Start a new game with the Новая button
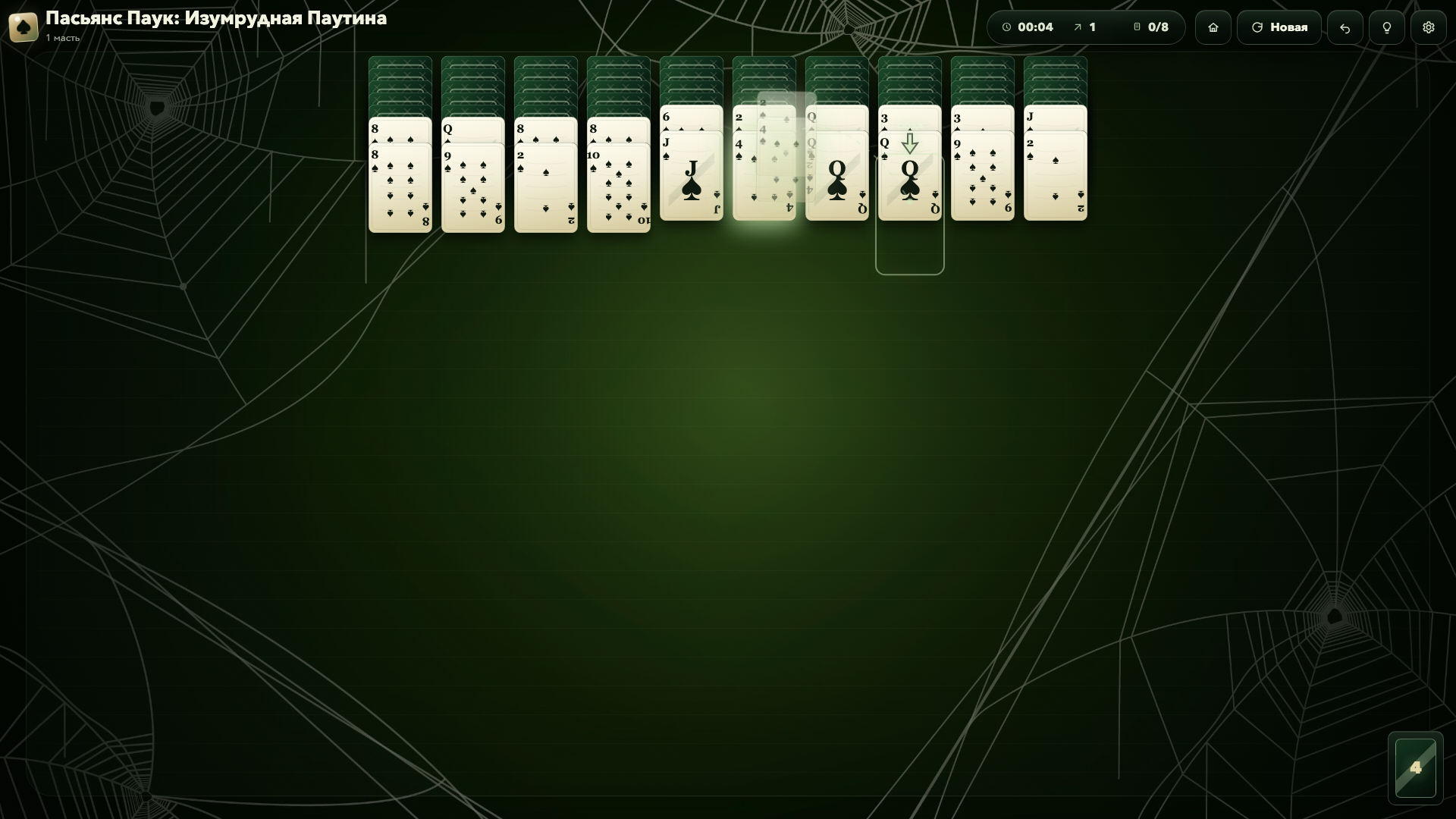The height and width of the screenshot is (819, 1456). coord(1279,27)
